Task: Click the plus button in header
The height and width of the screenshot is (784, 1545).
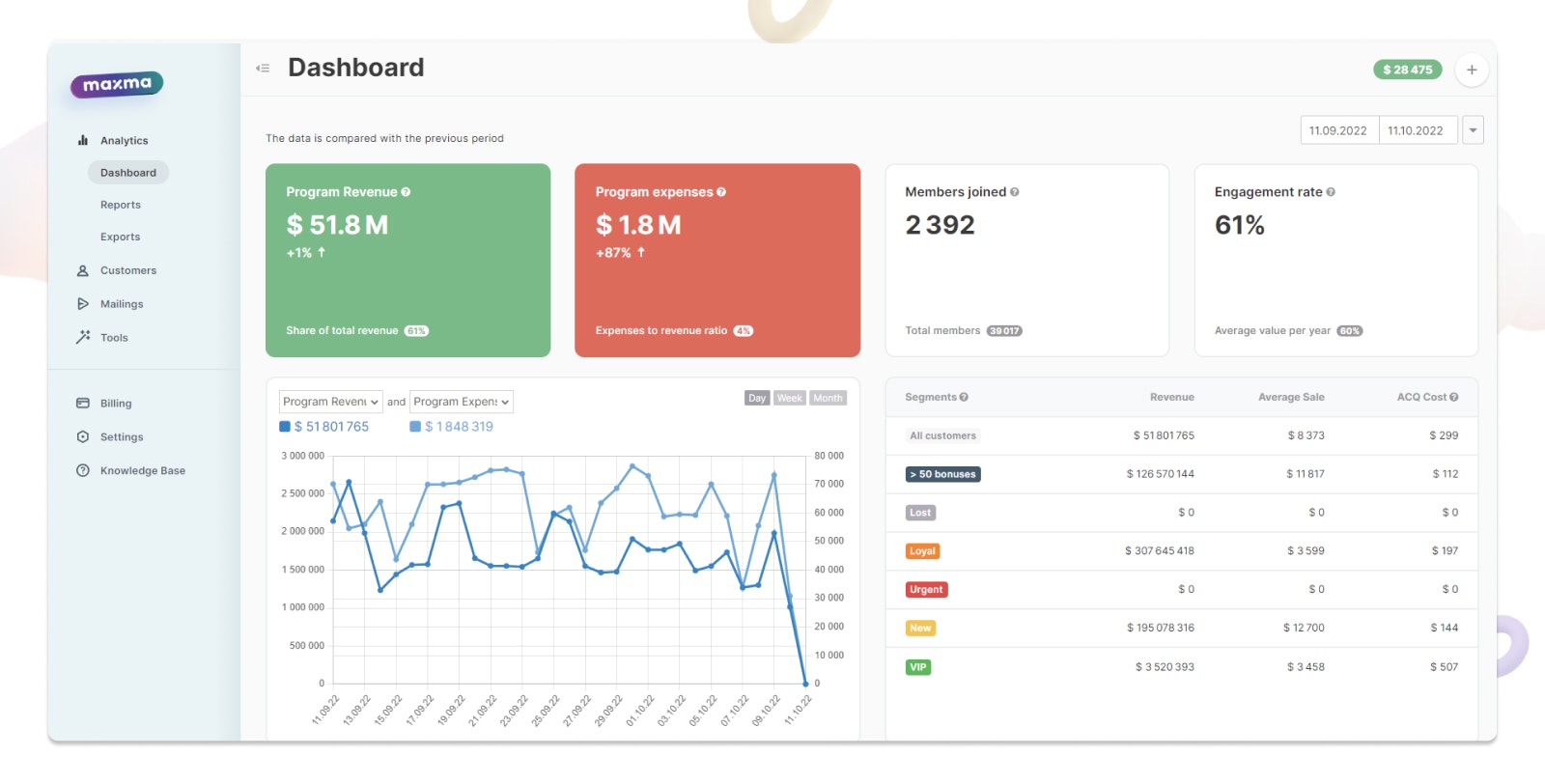Action: point(1472,70)
